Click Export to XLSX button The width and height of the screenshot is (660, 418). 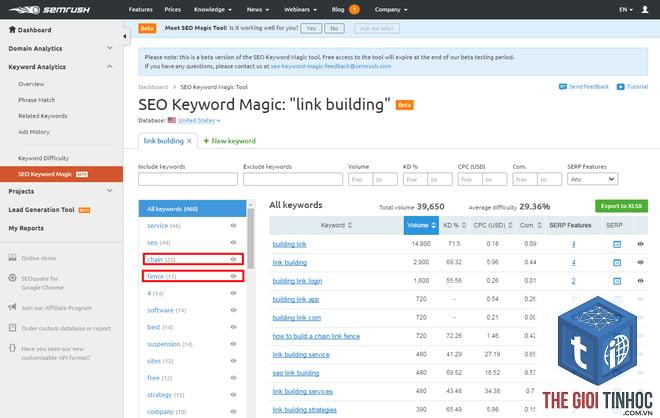(x=621, y=206)
